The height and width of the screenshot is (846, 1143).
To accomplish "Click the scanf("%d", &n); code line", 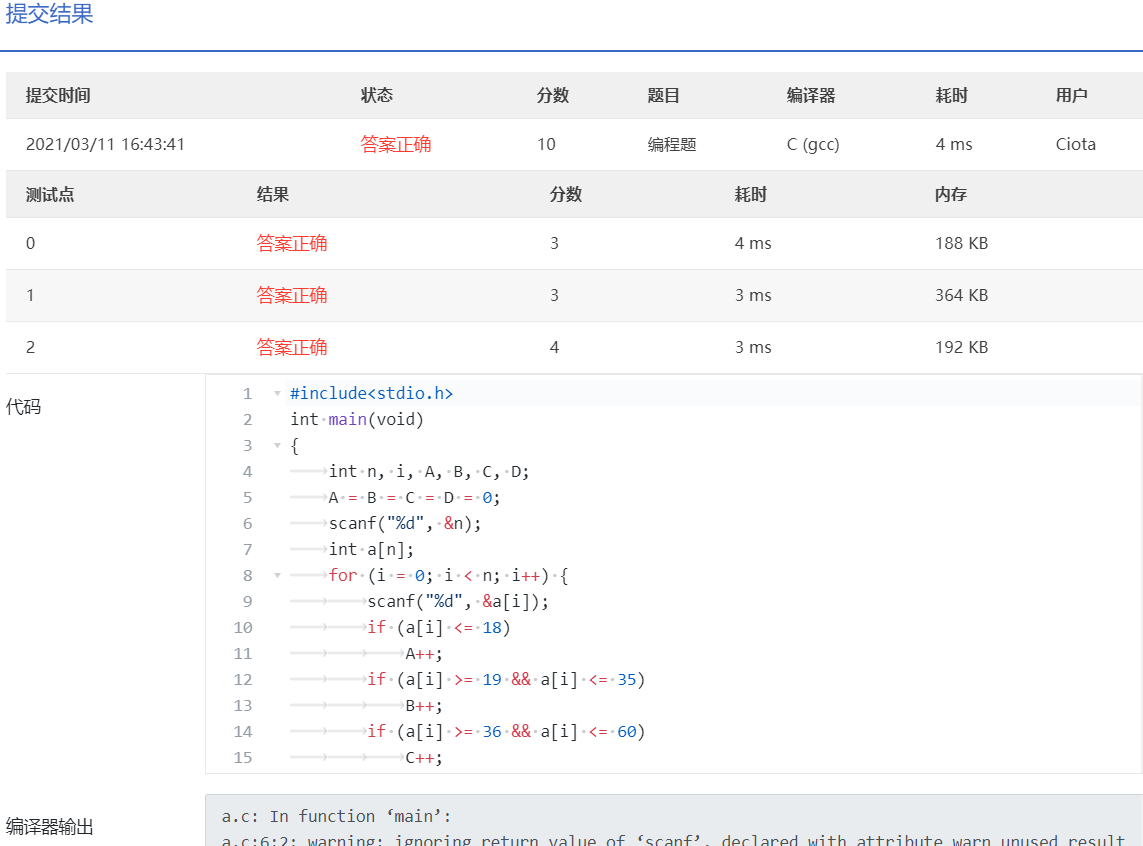I will click(405, 523).
